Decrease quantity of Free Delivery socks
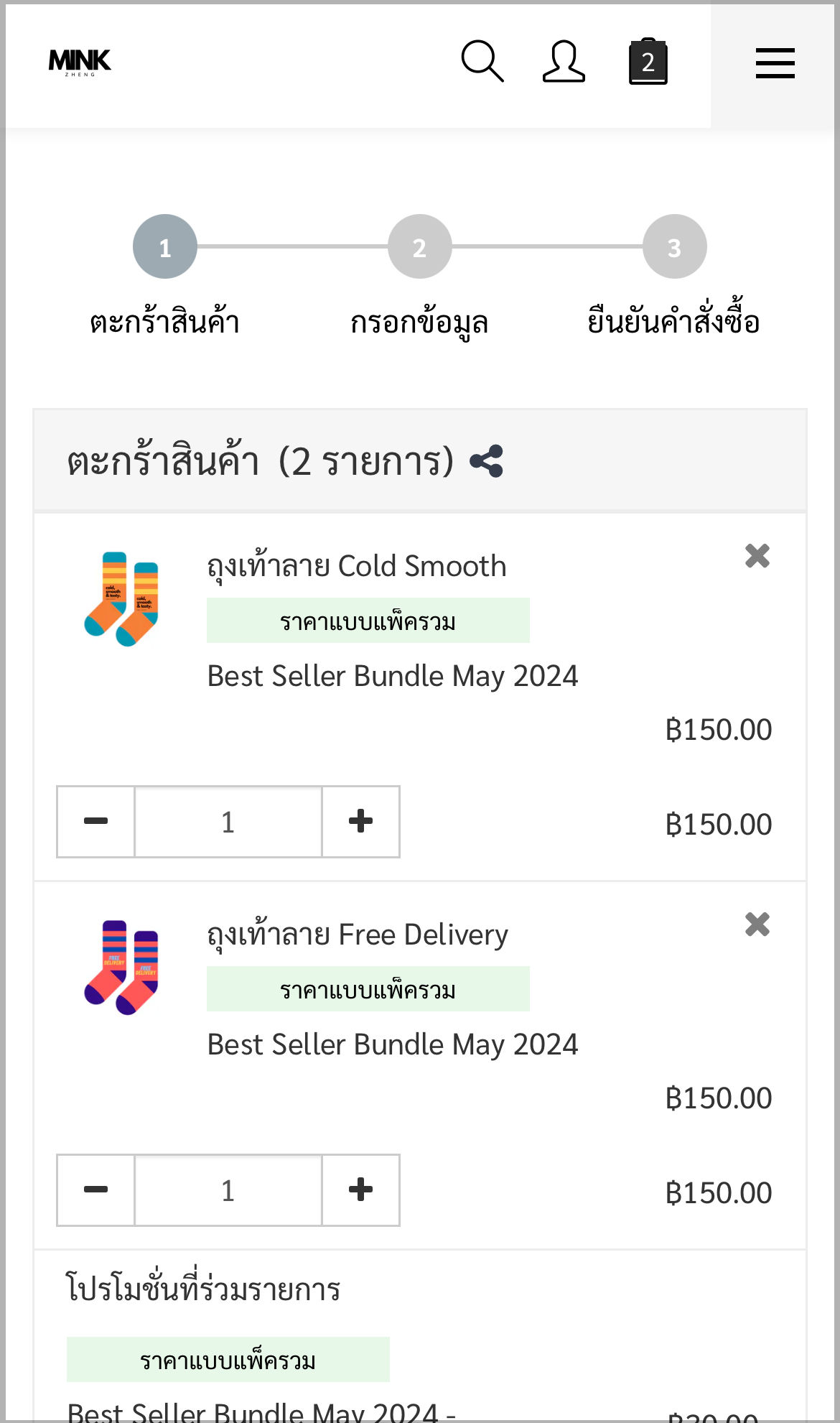The image size is (840, 1423). click(95, 1190)
